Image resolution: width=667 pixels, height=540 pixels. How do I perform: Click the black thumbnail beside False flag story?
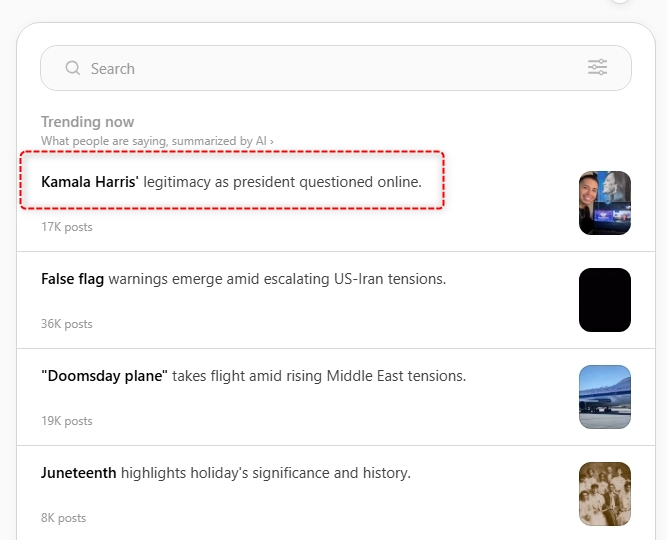[604, 300]
